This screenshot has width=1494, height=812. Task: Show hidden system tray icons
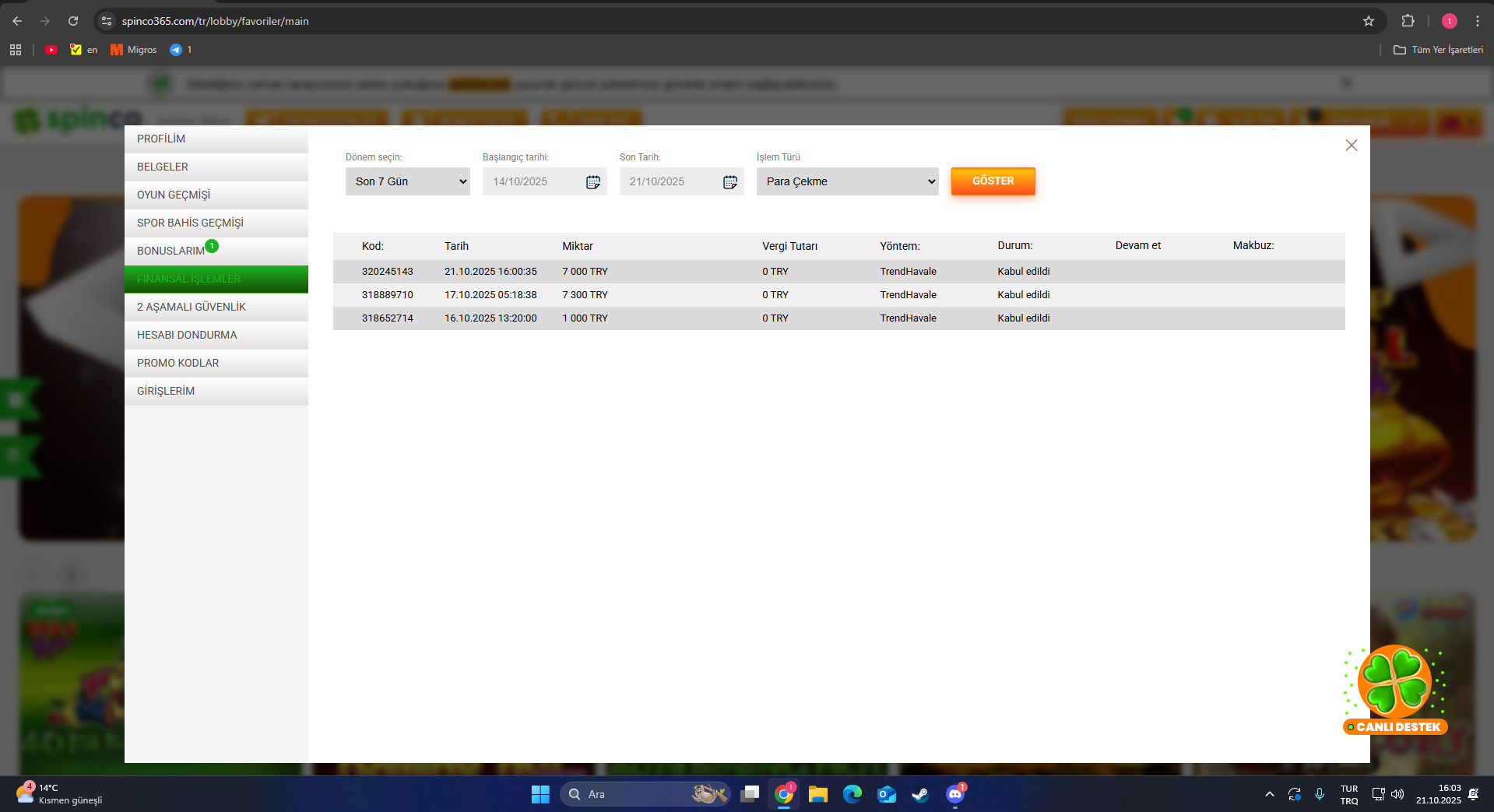pyautogui.click(x=1270, y=794)
